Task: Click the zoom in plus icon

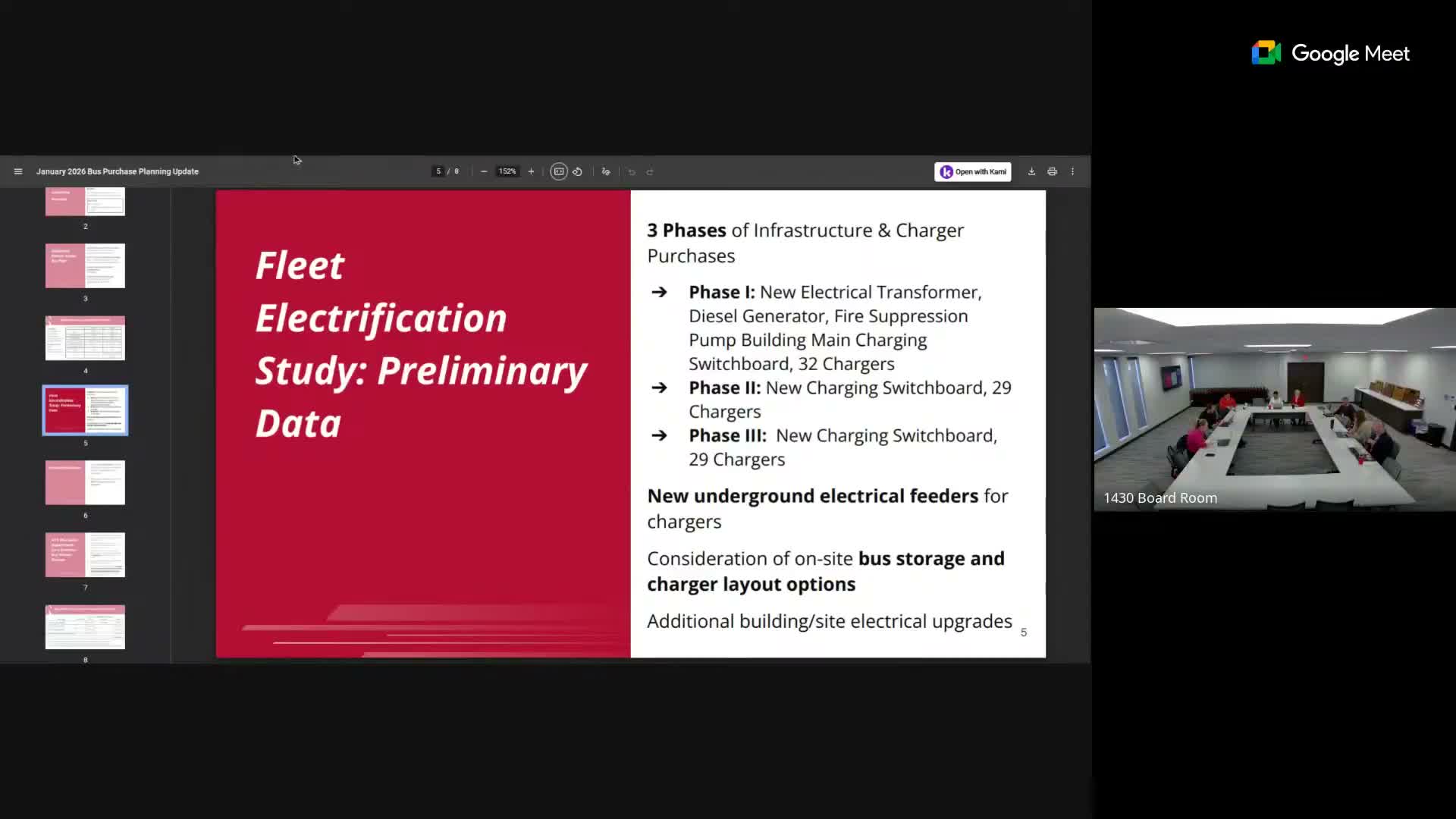Action: 531,171
